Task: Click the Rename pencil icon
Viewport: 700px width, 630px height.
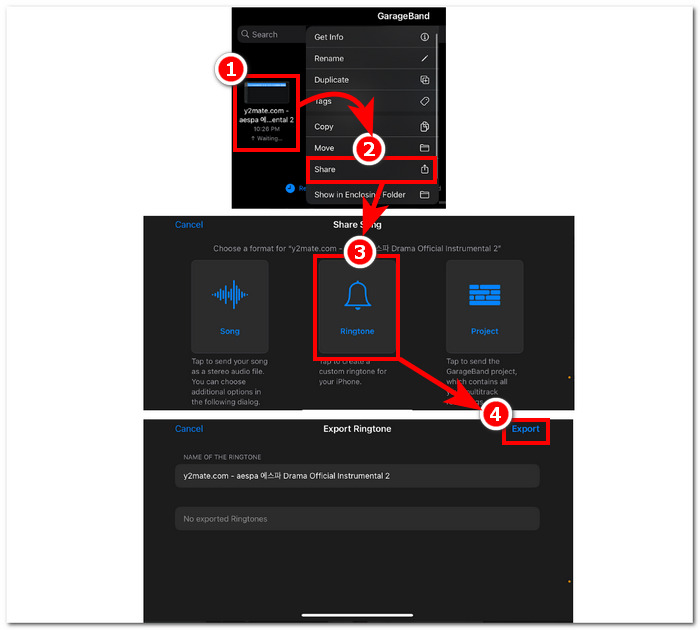Action: (425, 58)
